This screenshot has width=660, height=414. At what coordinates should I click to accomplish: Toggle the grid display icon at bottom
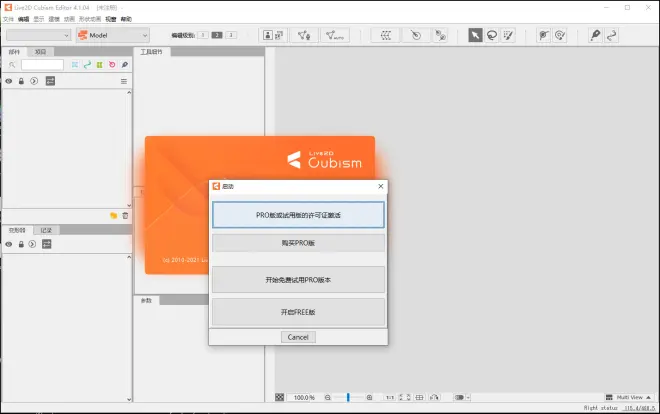[420, 397]
